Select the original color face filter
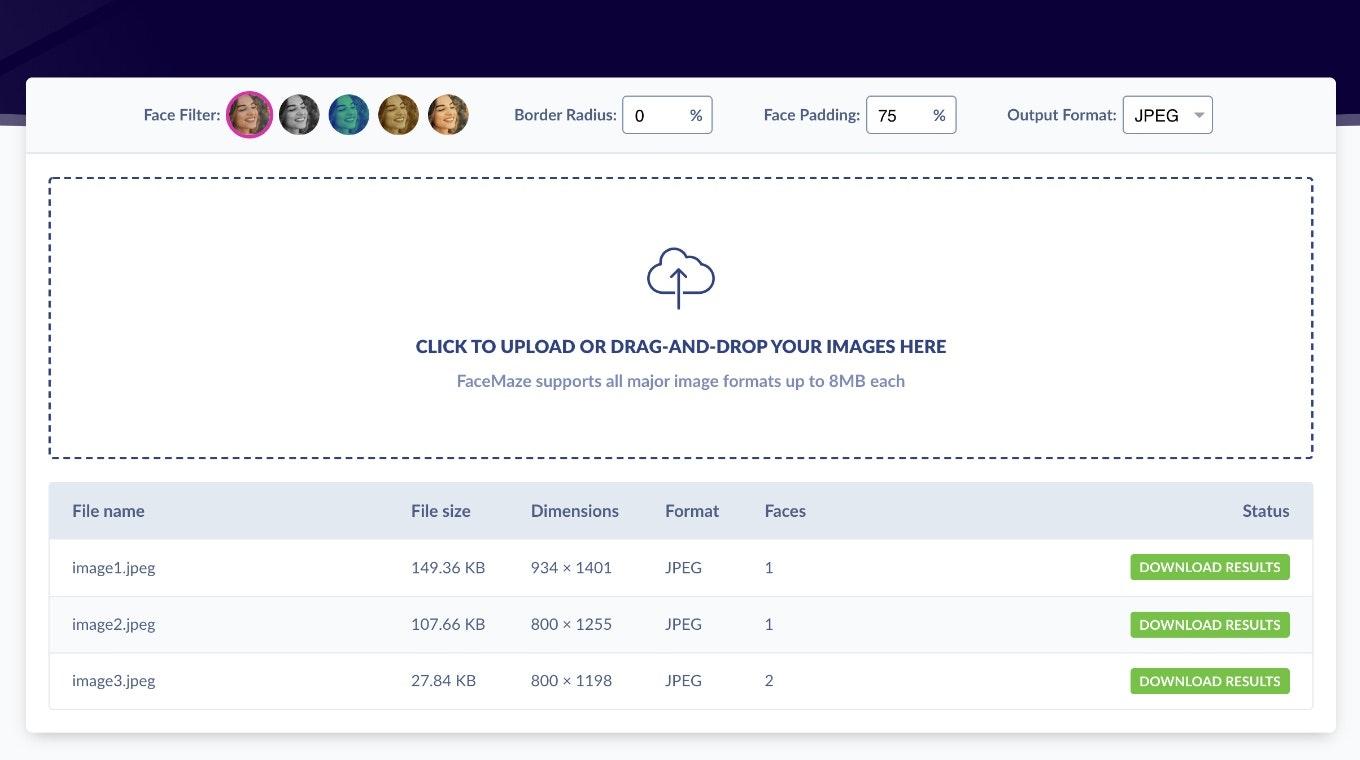The image size is (1360, 760). click(249, 115)
